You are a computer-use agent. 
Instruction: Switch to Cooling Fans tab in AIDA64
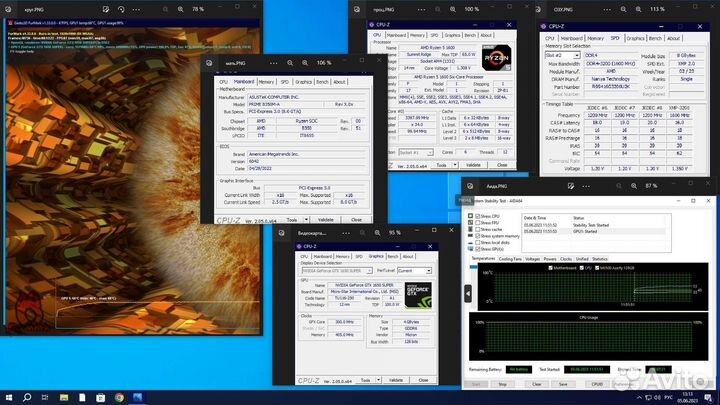pos(510,259)
